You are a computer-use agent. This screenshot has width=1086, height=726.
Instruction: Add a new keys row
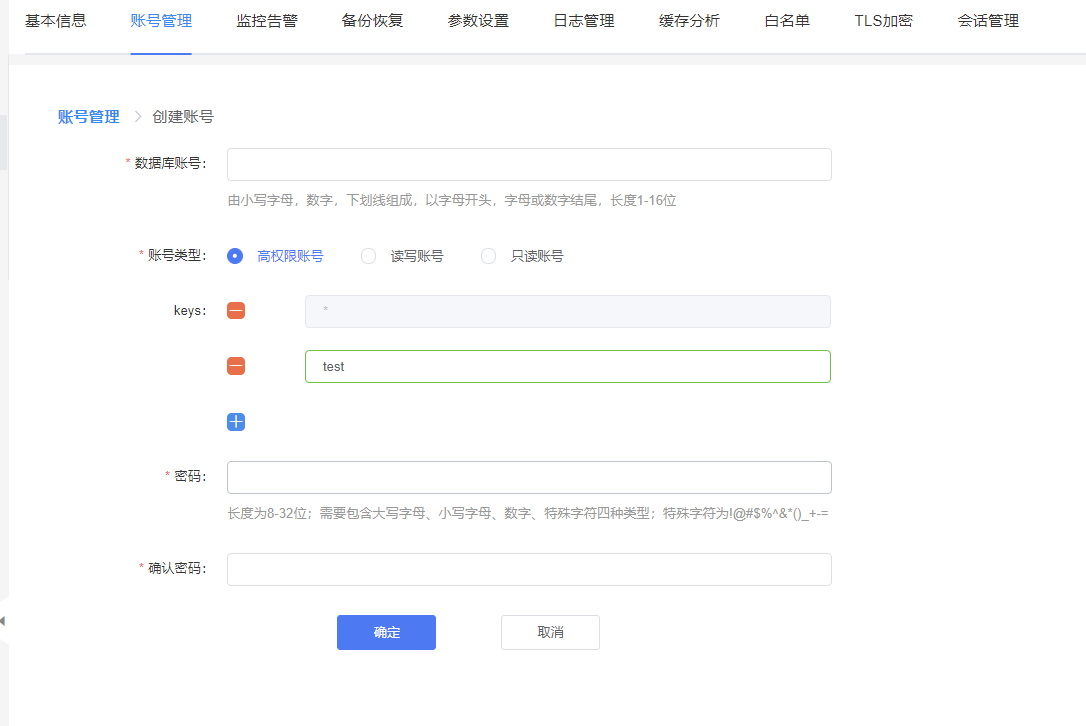click(236, 422)
